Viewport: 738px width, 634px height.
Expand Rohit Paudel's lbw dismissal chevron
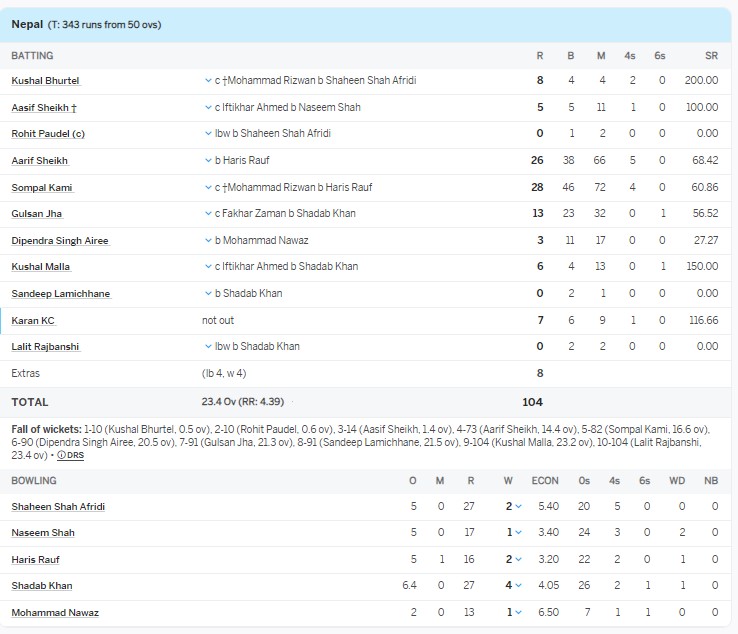[x=207, y=133]
